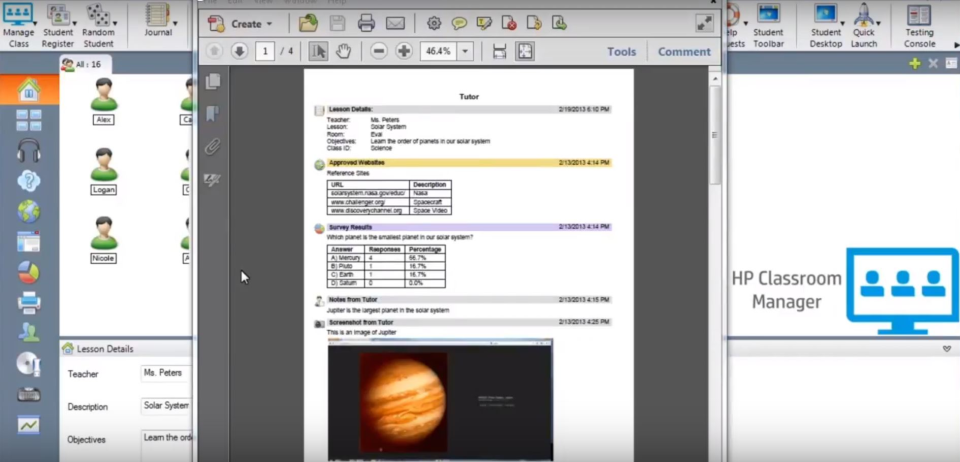The image size is (960, 462).
Task: Click the Random Student dice icon
Action: tap(98, 13)
